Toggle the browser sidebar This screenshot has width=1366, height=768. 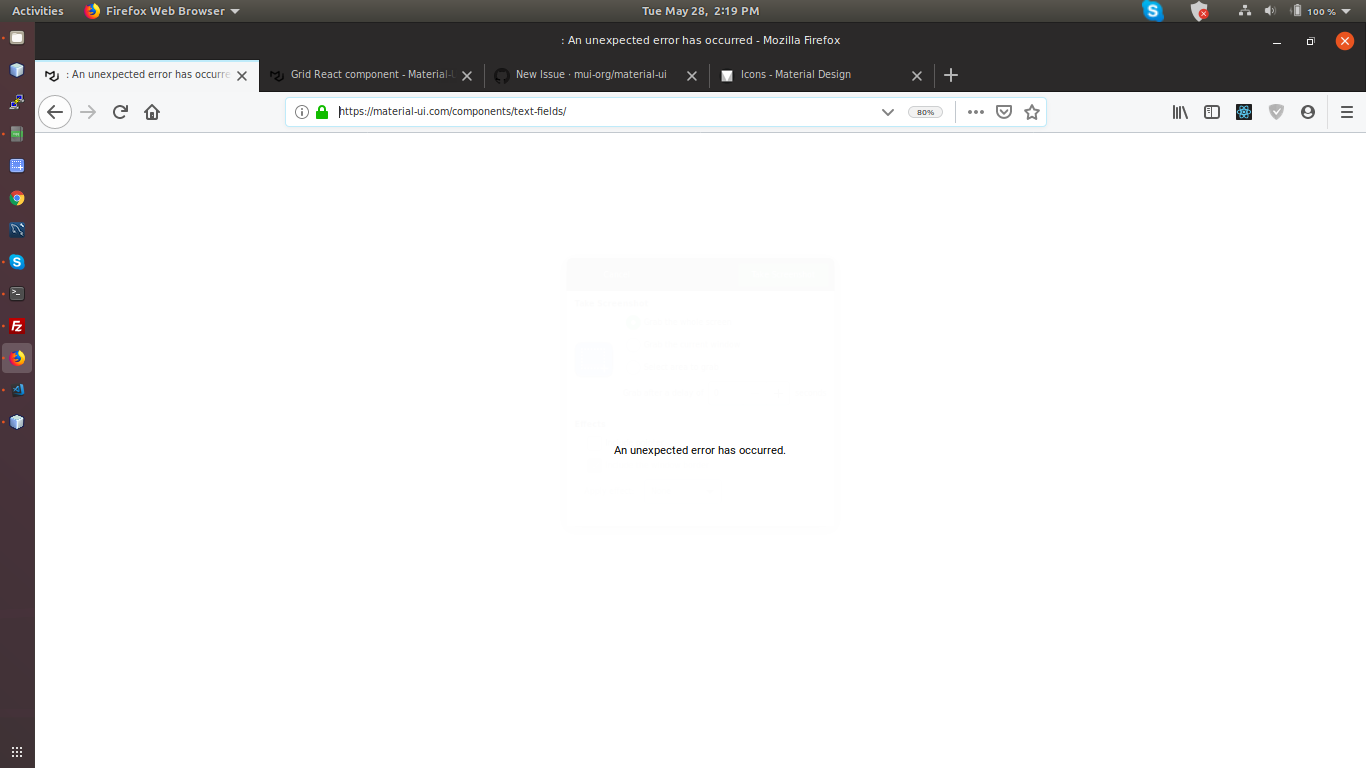(1211, 112)
